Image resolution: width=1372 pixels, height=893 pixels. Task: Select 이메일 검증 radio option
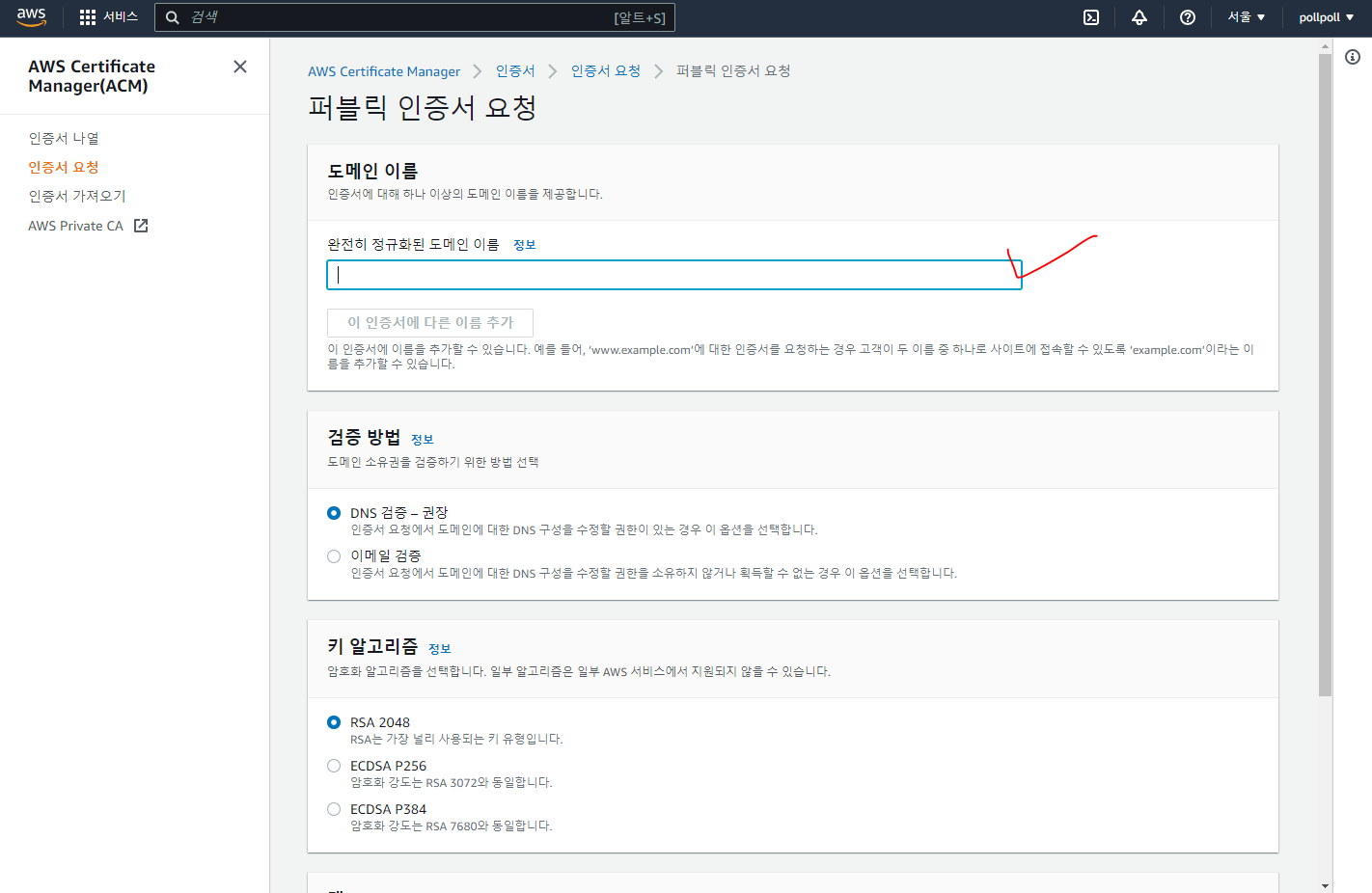point(334,556)
